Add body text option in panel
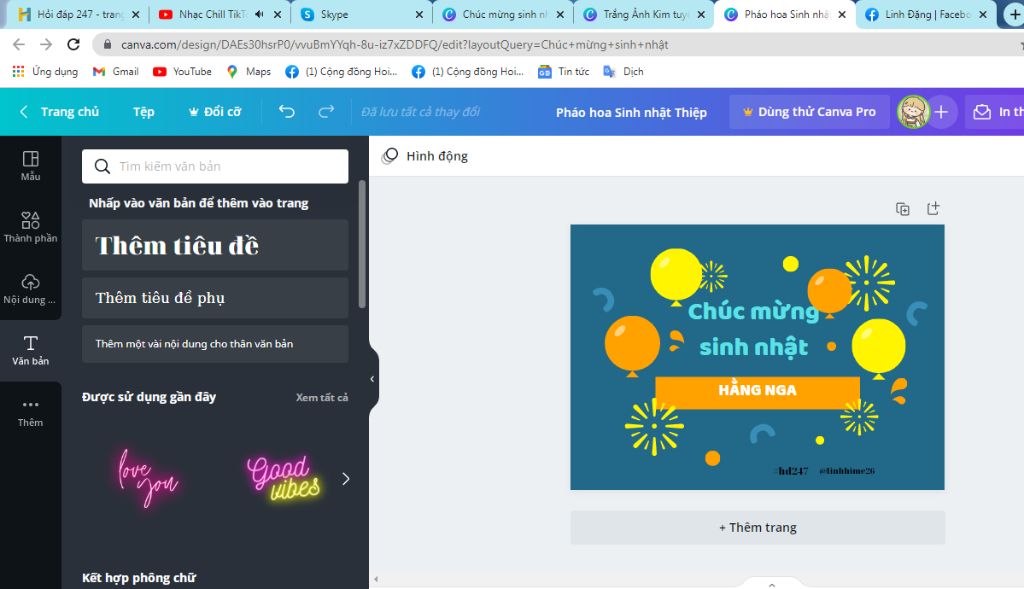The image size is (1024, 589). 215,343
